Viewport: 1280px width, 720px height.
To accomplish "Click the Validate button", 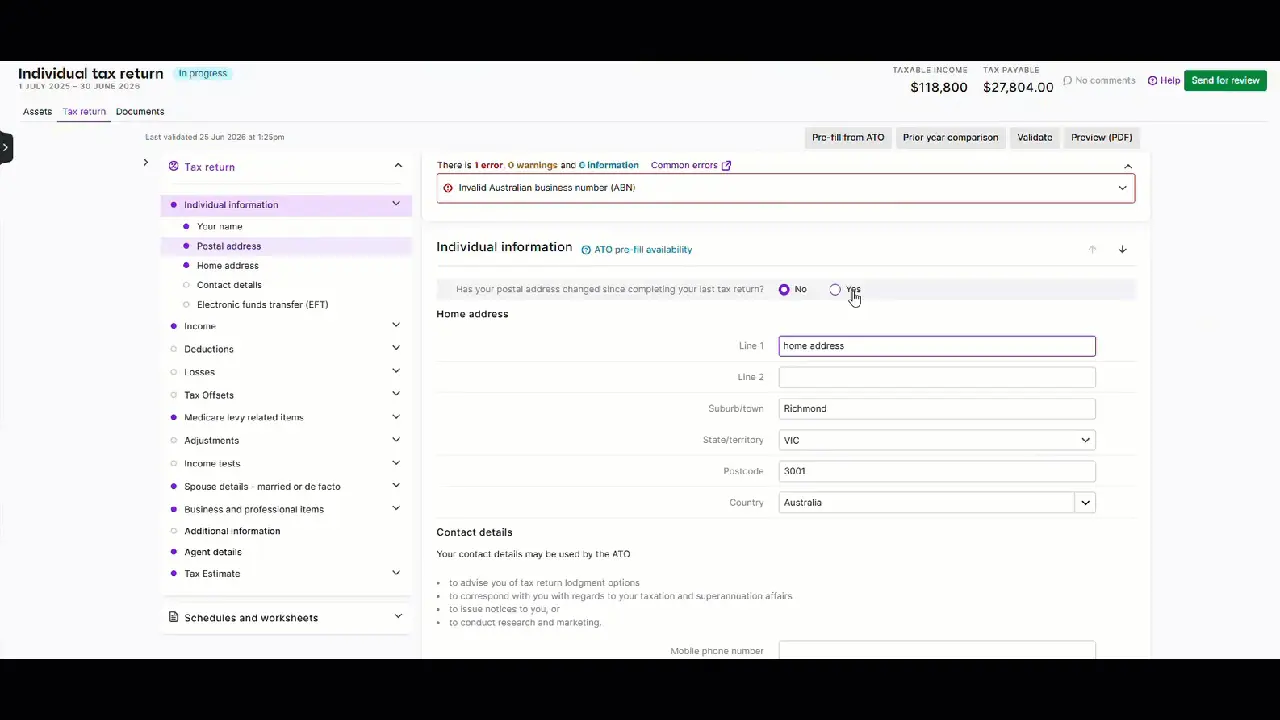I will click(x=1035, y=137).
